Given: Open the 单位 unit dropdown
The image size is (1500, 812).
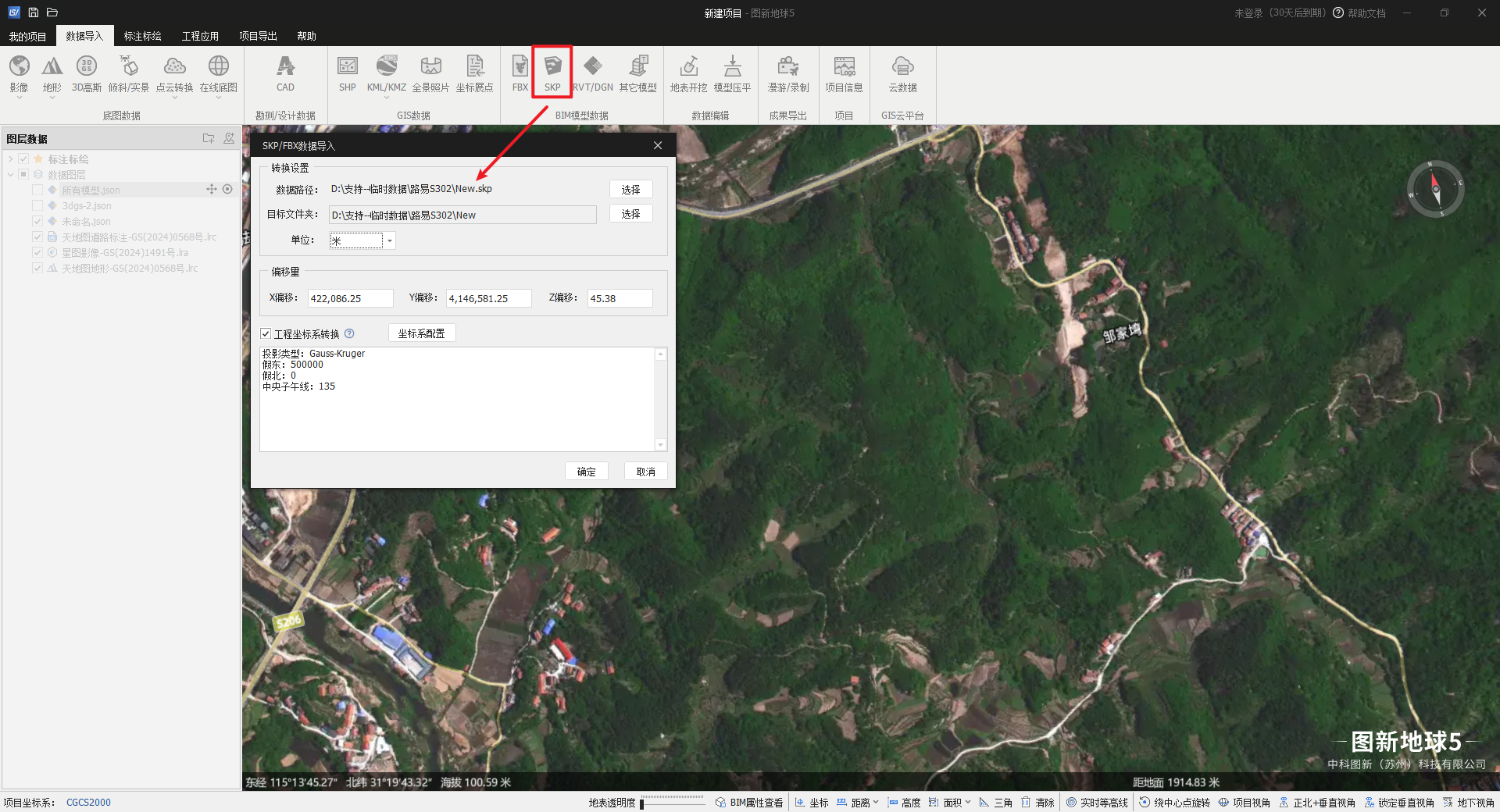Looking at the screenshot, I should tap(389, 241).
